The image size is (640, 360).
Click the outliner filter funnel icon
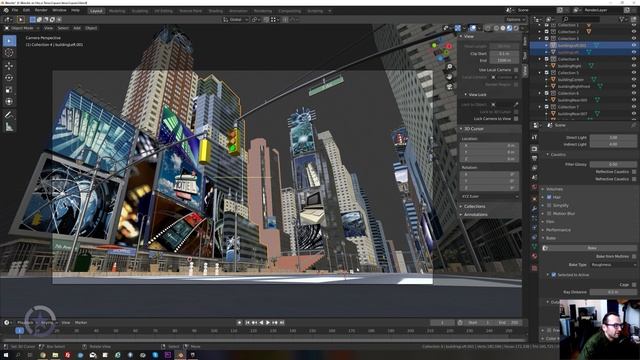pyautogui.click(x=622, y=19)
